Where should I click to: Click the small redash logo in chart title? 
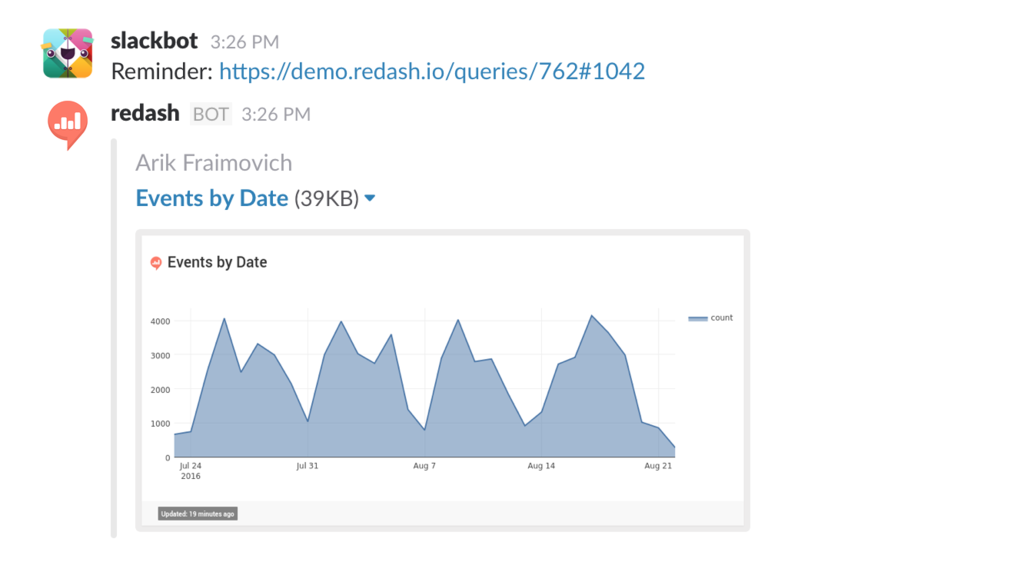(x=156, y=262)
